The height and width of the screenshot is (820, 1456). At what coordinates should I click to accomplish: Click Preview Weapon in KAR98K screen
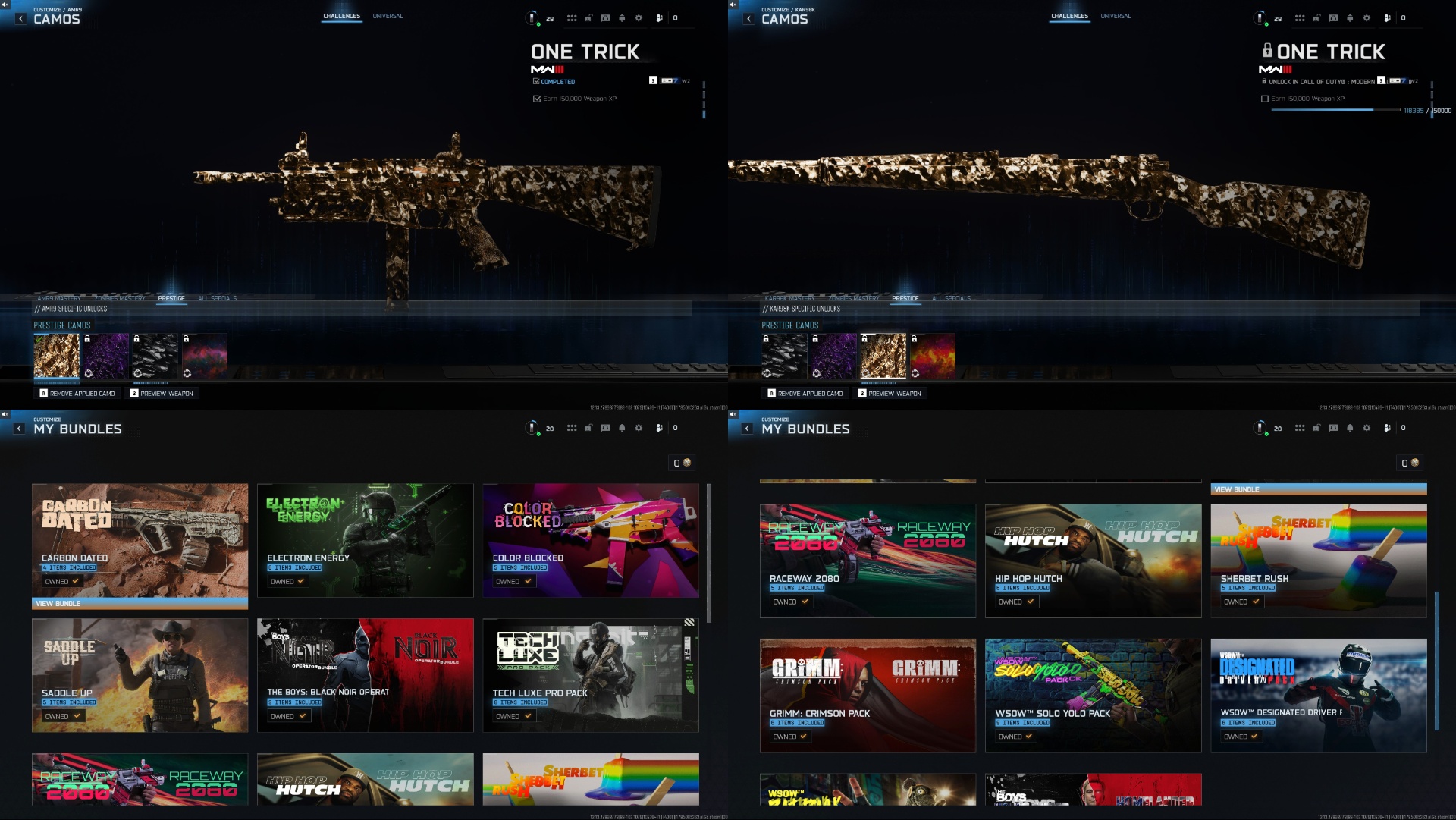click(x=890, y=394)
